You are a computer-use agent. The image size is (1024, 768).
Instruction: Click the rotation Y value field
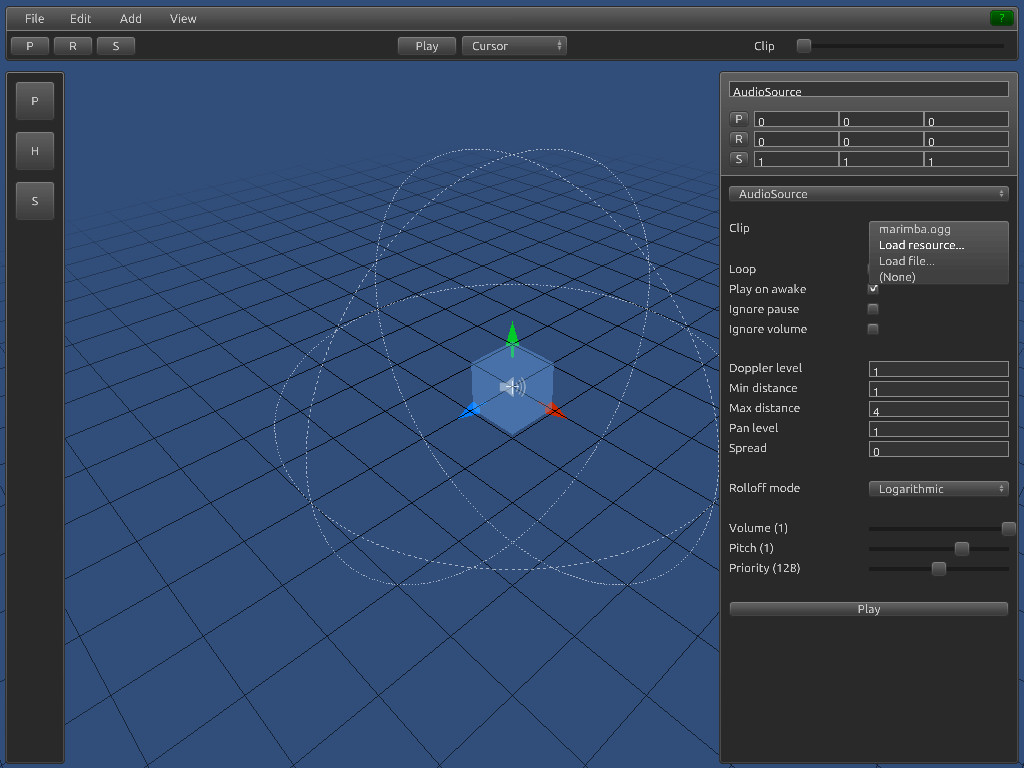click(x=881, y=139)
